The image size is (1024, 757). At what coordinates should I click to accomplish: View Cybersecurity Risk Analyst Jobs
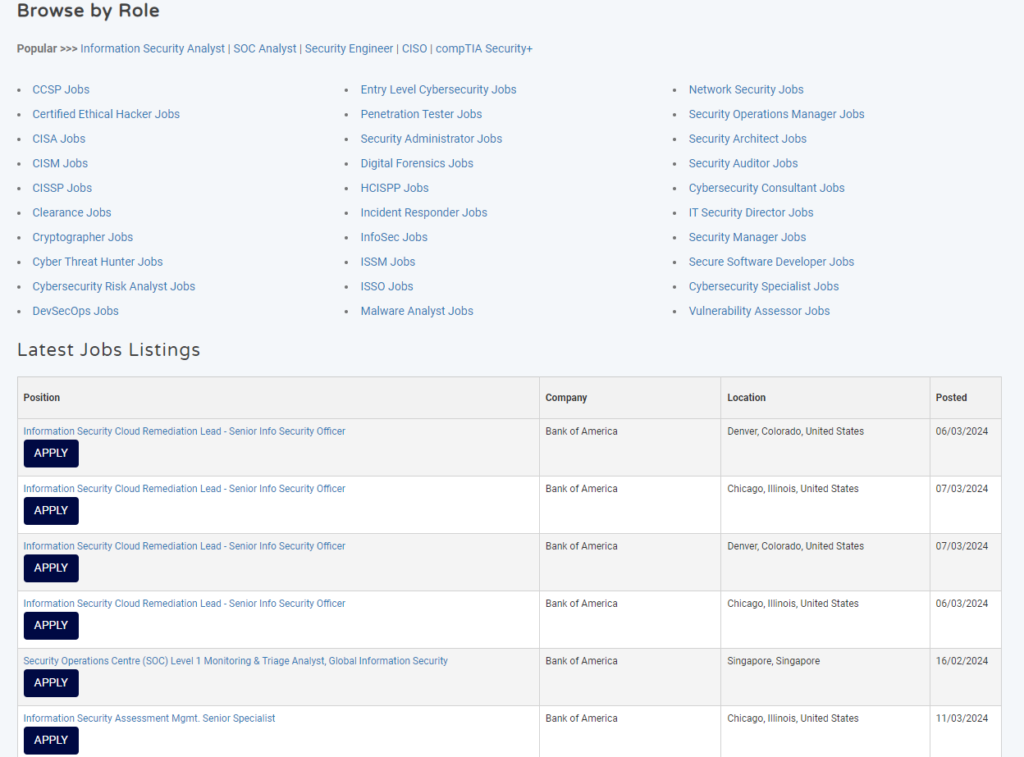114,286
